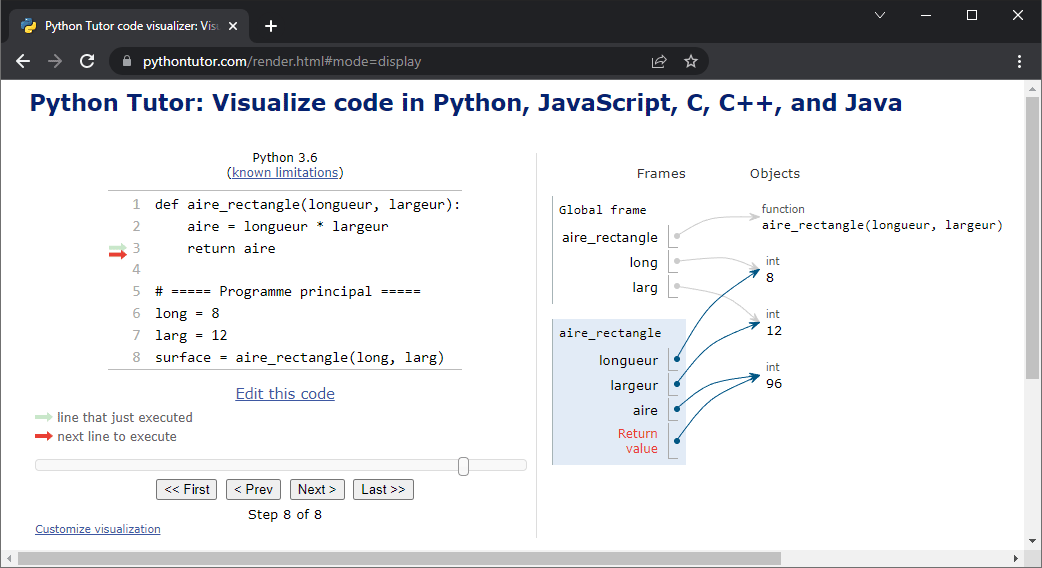
Task: Click code line 1 def aire_rectangle
Action: (x=307, y=205)
